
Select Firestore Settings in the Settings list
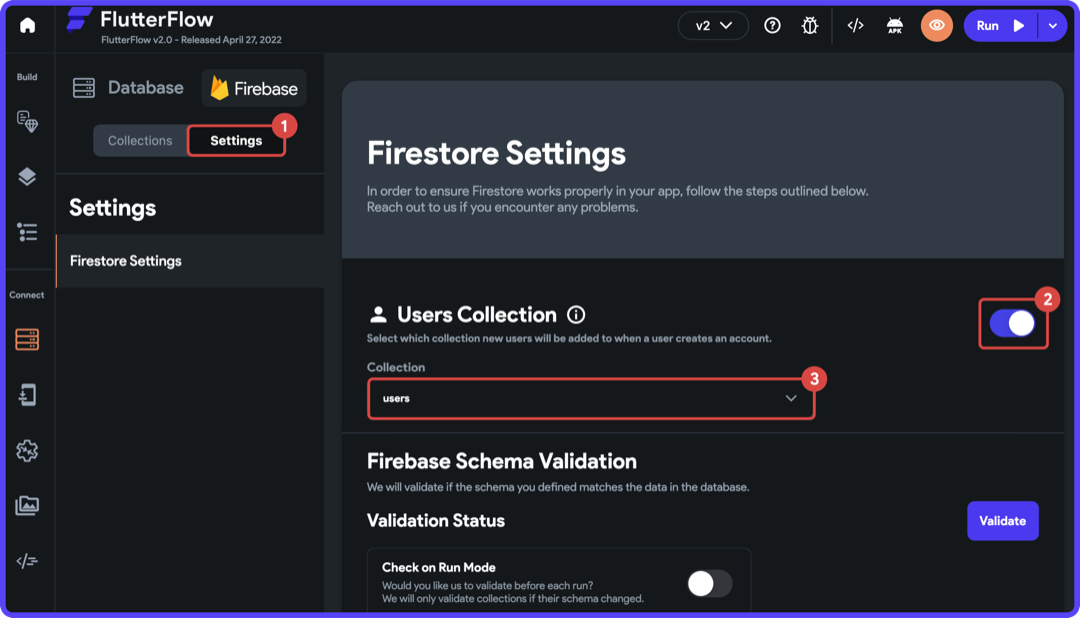coord(124,260)
